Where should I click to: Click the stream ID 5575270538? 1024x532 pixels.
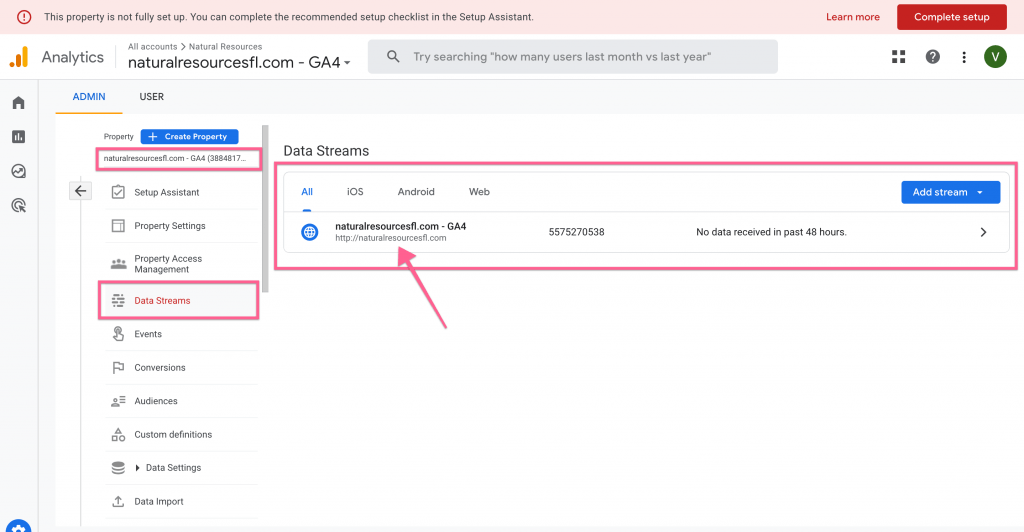tap(576, 232)
